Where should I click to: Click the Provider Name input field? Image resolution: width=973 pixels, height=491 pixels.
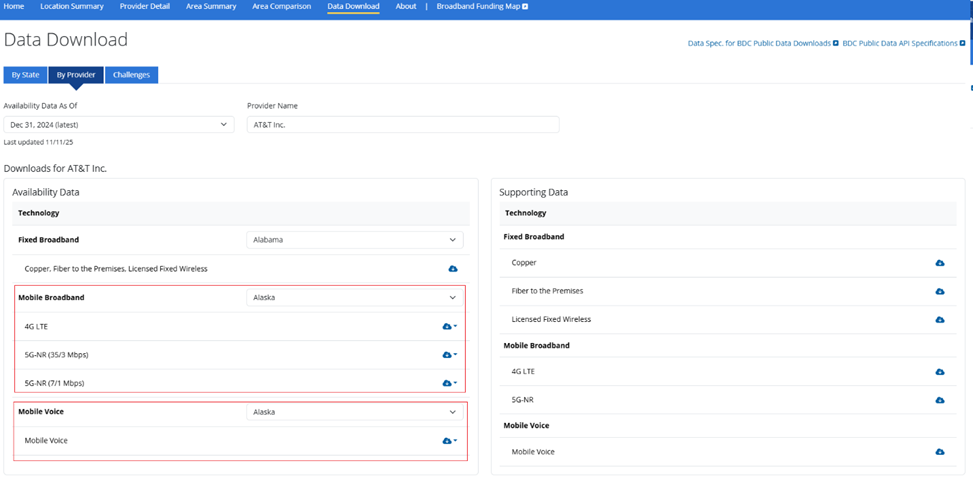point(402,125)
